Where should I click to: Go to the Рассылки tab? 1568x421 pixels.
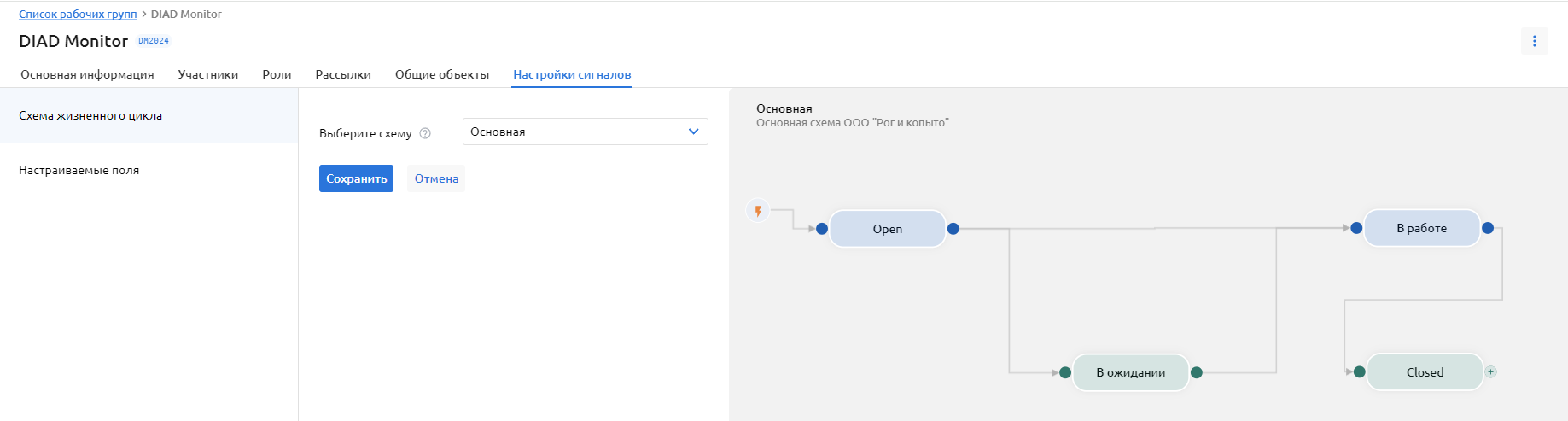tap(343, 74)
